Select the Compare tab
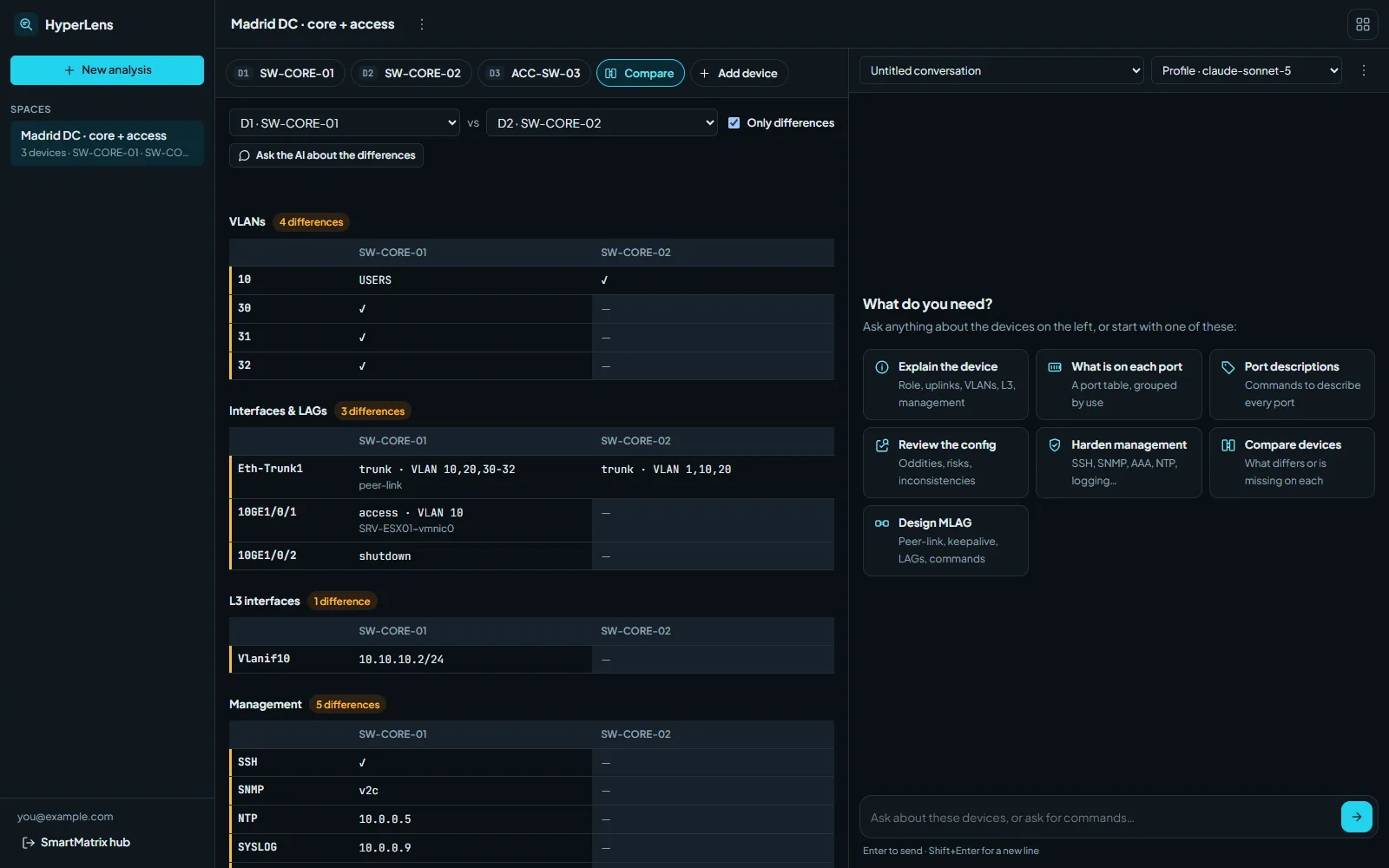The image size is (1389, 868). point(640,73)
